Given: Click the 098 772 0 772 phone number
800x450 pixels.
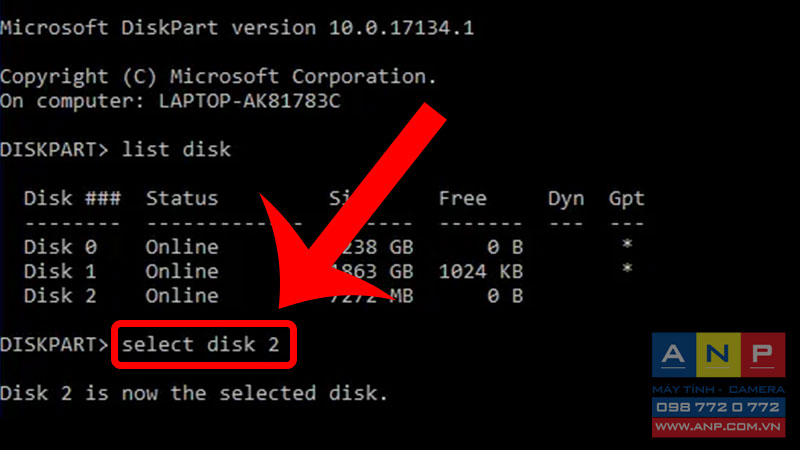Looking at the screenshot, I should pyautogui.click(x=718, y=407).
